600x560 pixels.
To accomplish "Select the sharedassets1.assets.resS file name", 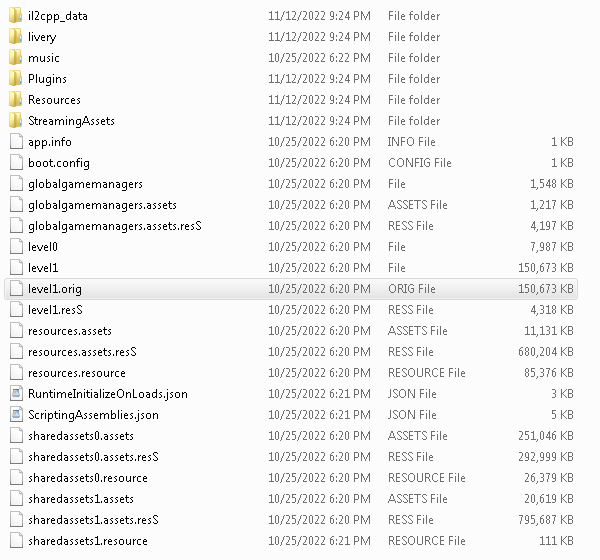I will (x=94, y=520).
